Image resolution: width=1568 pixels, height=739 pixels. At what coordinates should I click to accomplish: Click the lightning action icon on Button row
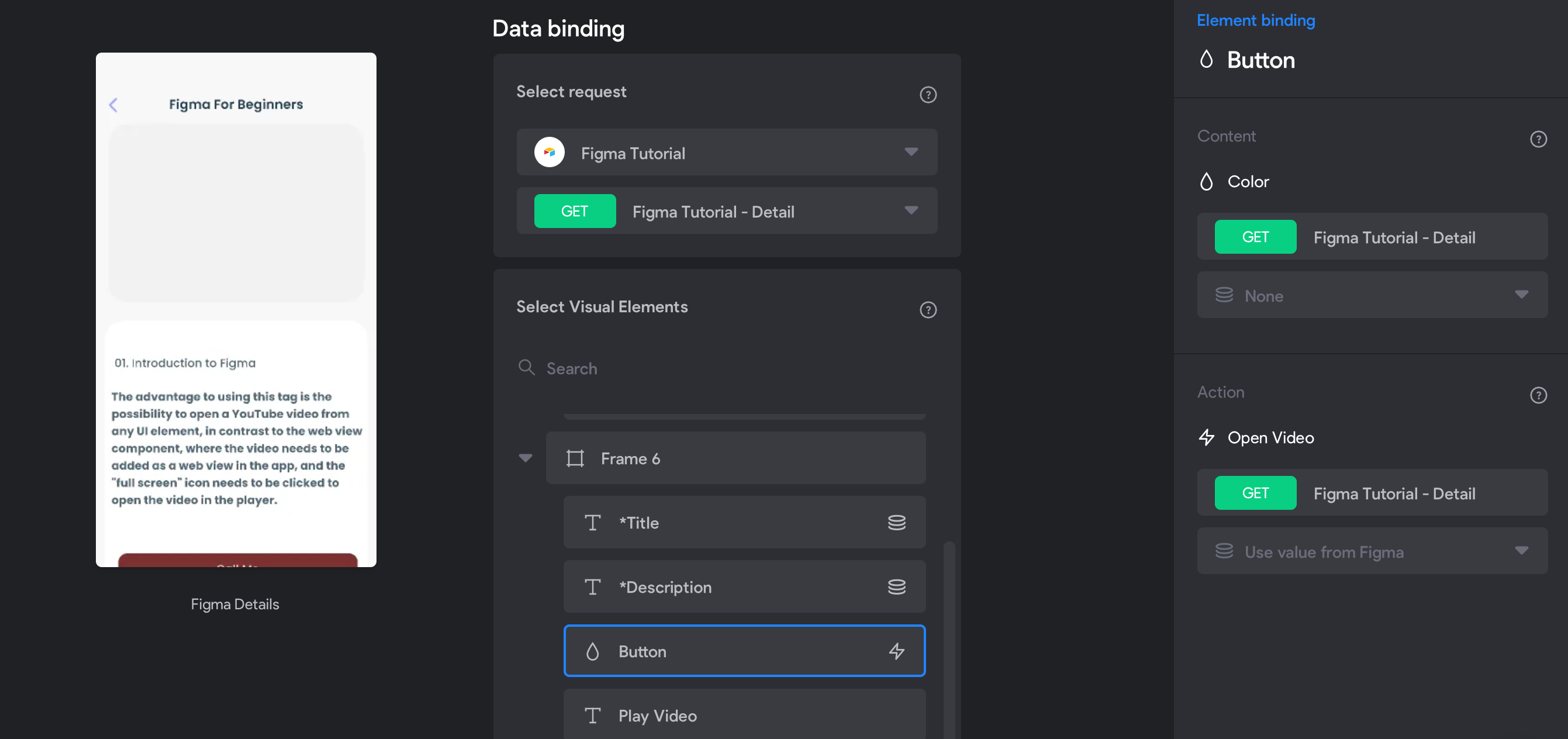[897, 651]
